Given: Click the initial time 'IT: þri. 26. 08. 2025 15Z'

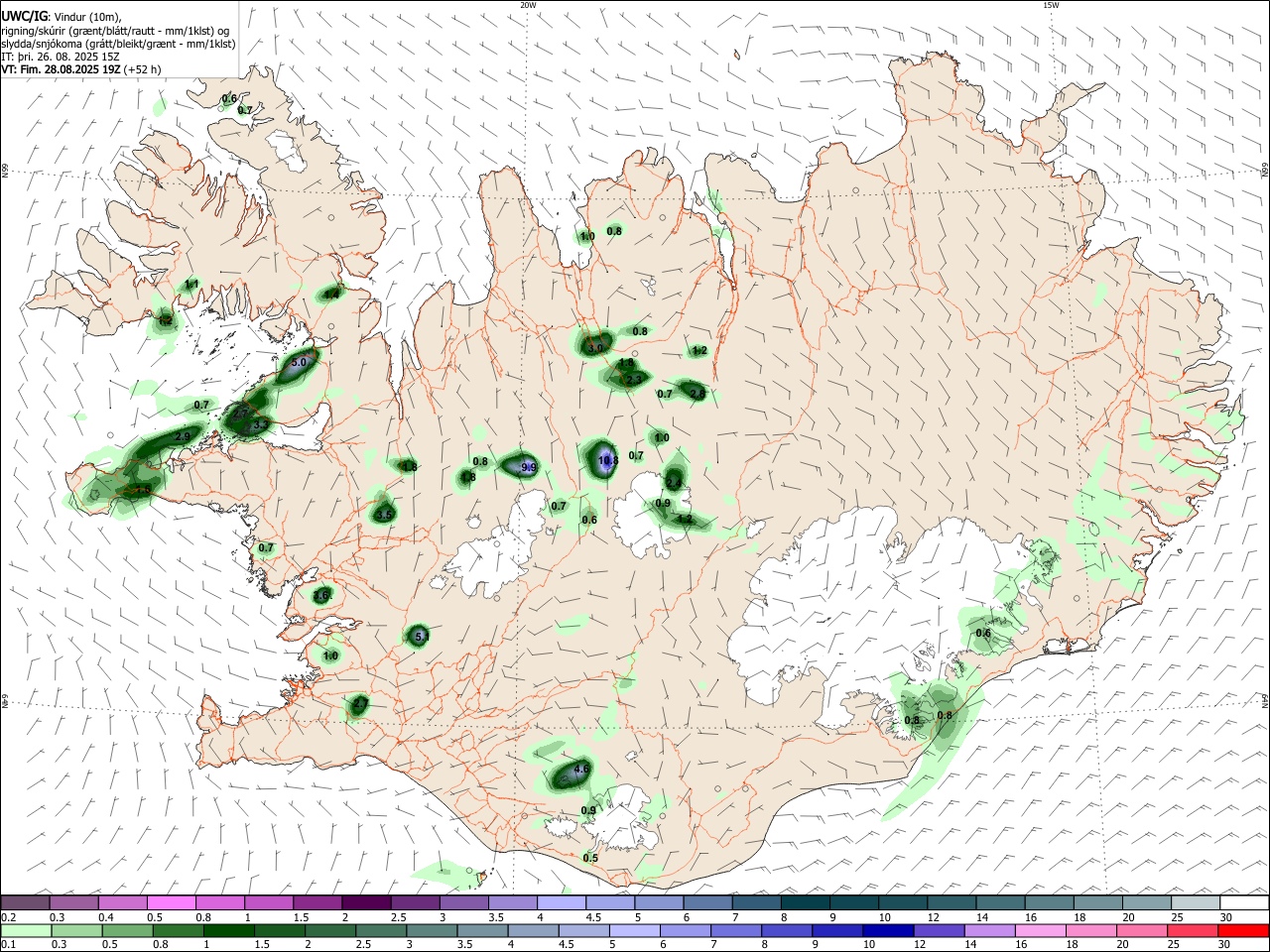Looking at the screenshot, I should tap(61, 57).
